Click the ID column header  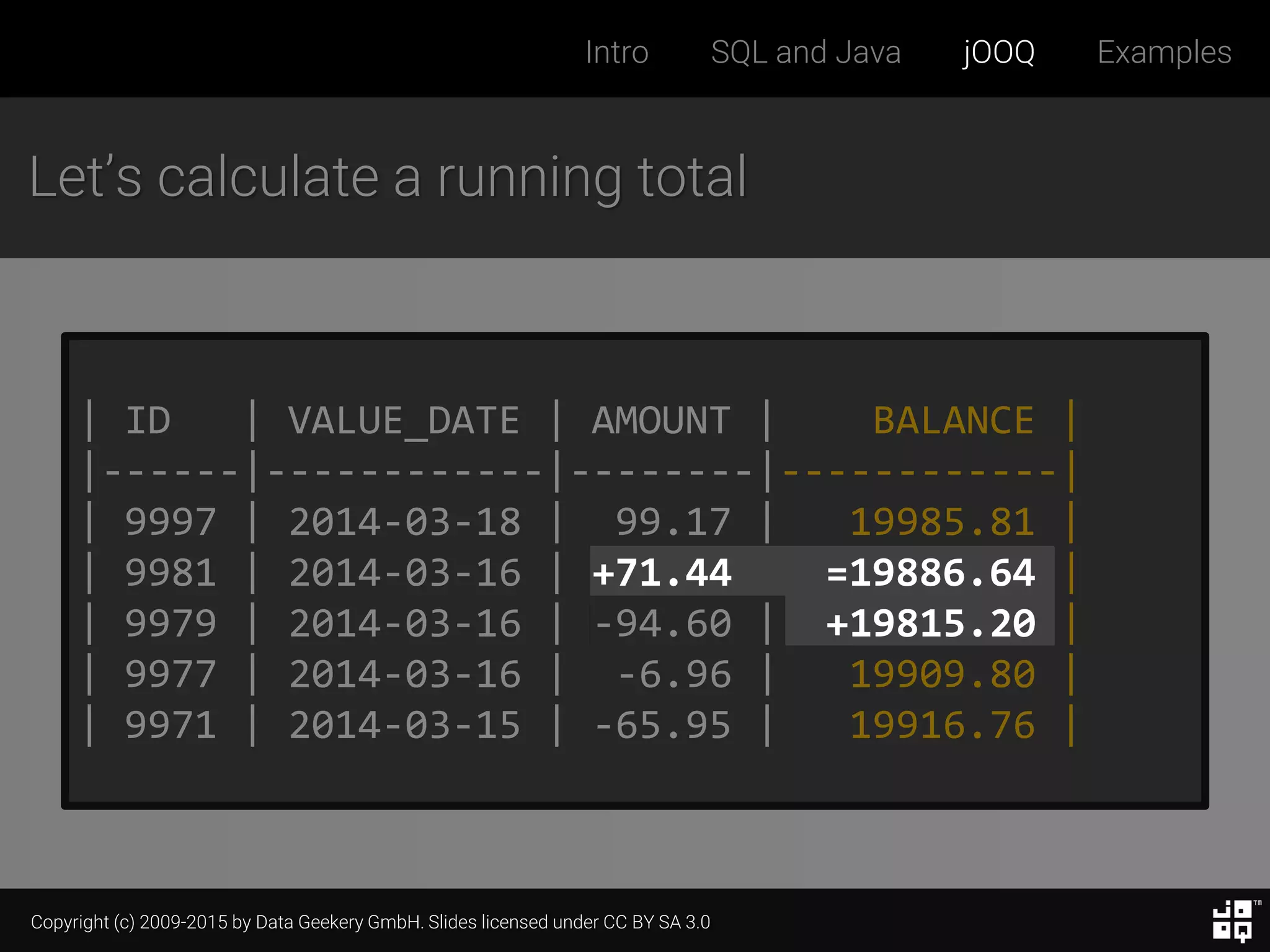(148, 421)
